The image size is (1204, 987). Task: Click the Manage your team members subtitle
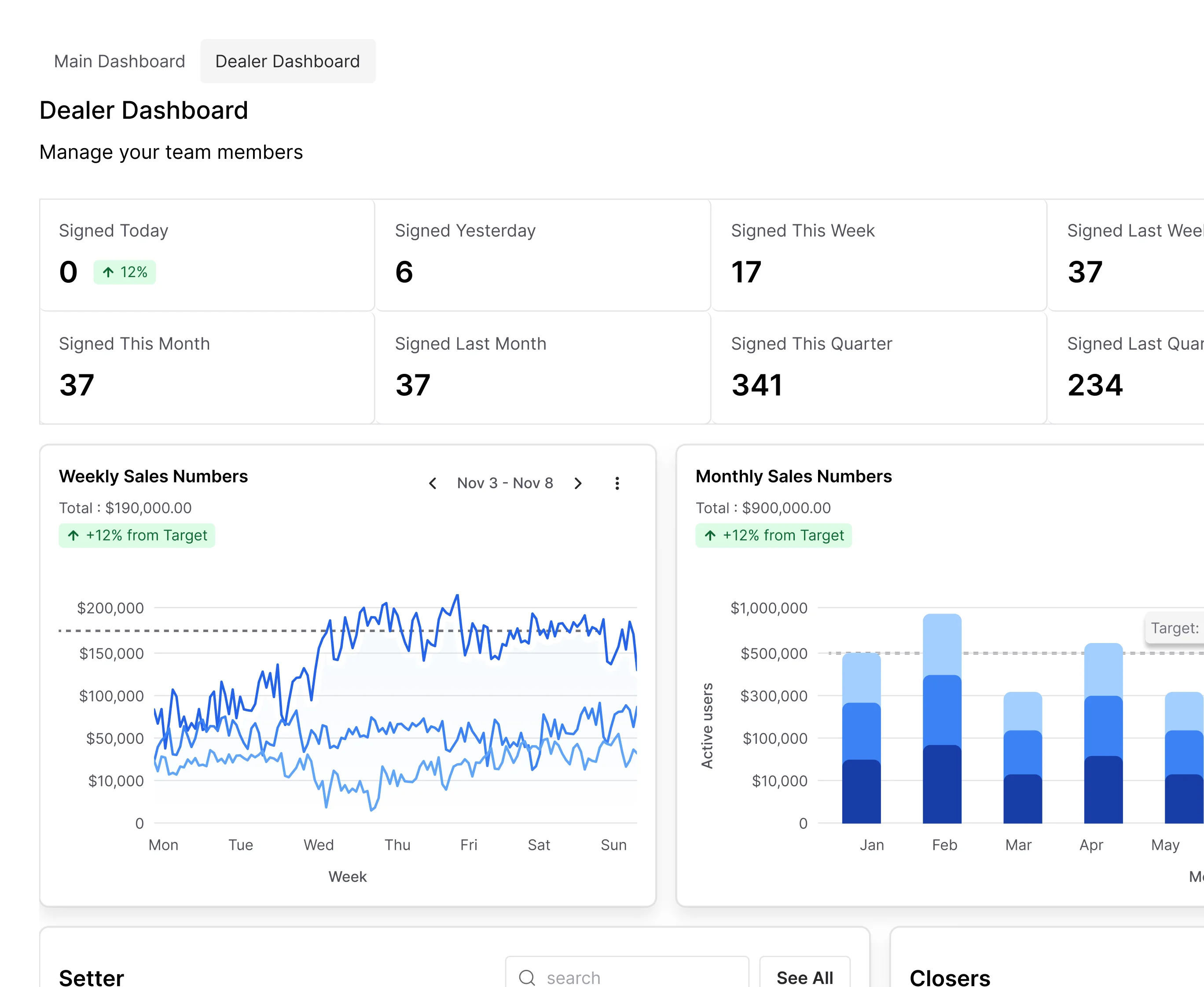coord(171,152)
